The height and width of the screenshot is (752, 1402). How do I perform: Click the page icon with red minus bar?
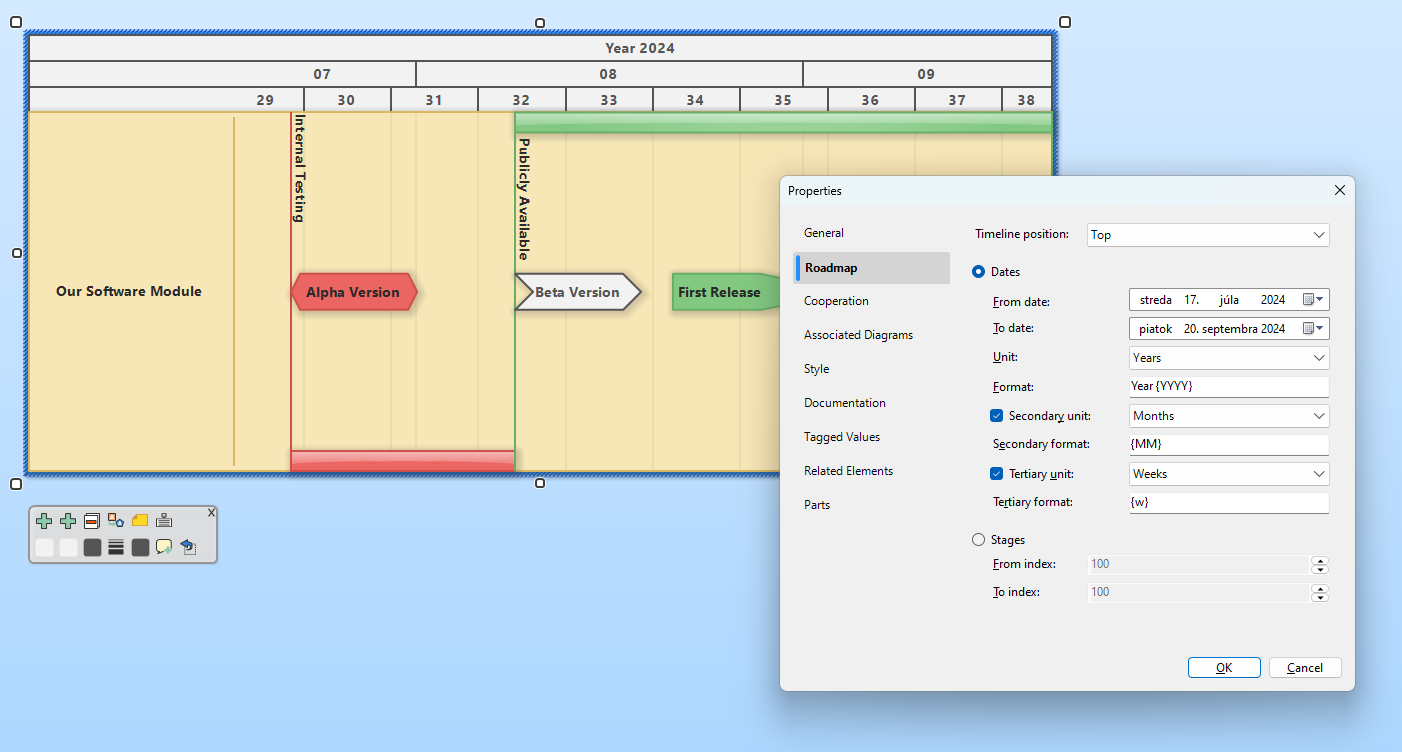pyautogui.click(x=92, y=521)
